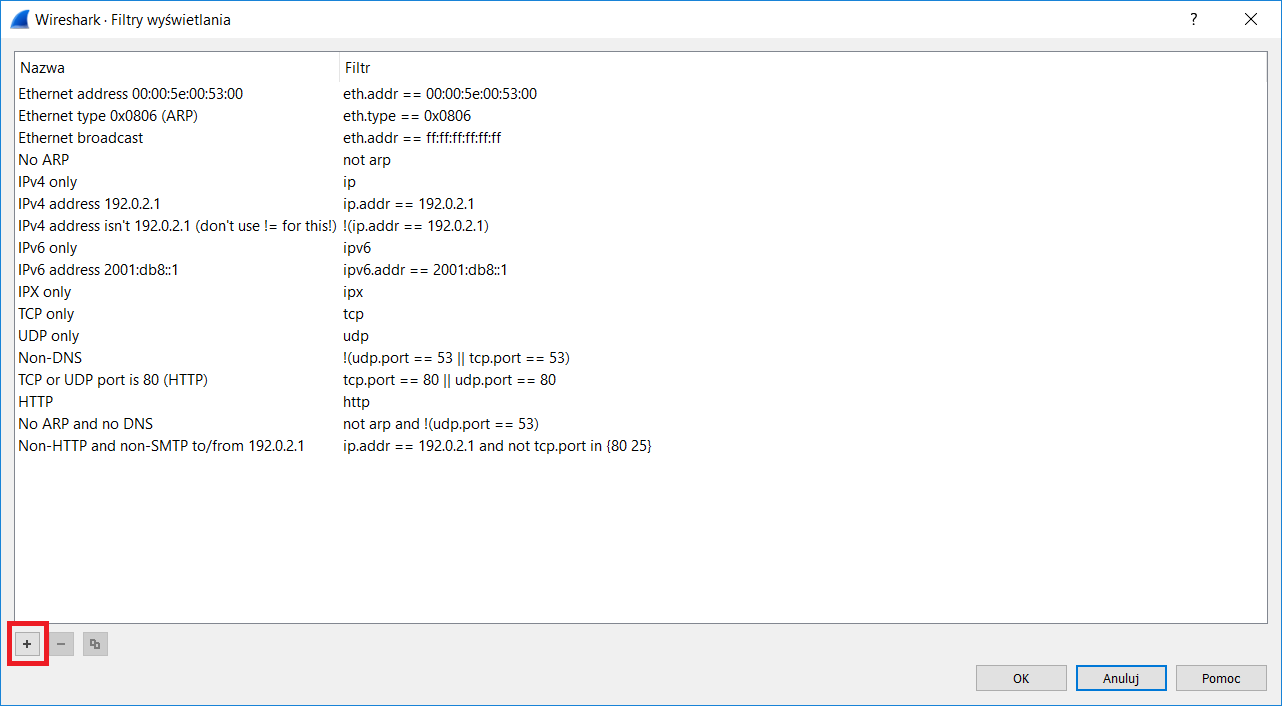The width and height of the screenshot is (1282, 706).
Task: Open help via Pomoc button
Action: coord(1221,678)
